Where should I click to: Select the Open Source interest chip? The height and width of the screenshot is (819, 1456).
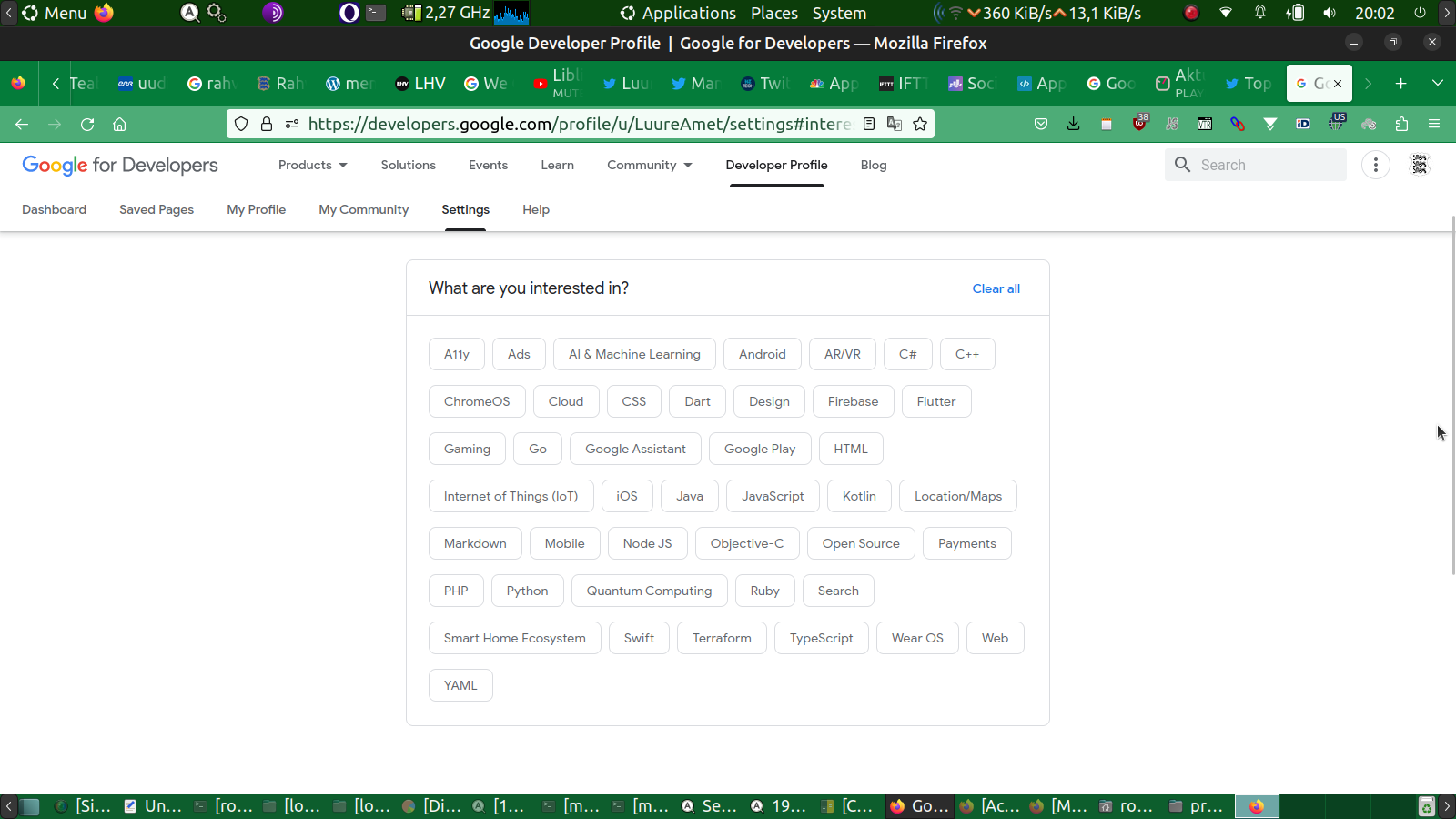[x=861, y=543]
